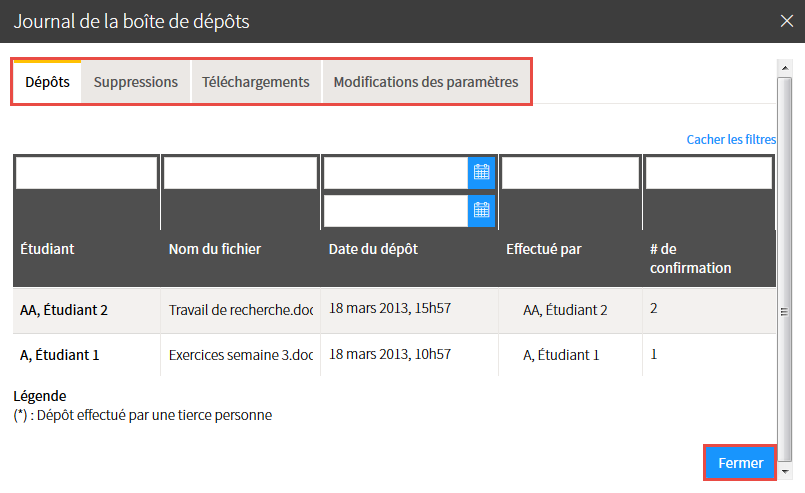Focus the Effectué par filter field
This screenshot has height=493, width=805.
[x=570, y=173]
